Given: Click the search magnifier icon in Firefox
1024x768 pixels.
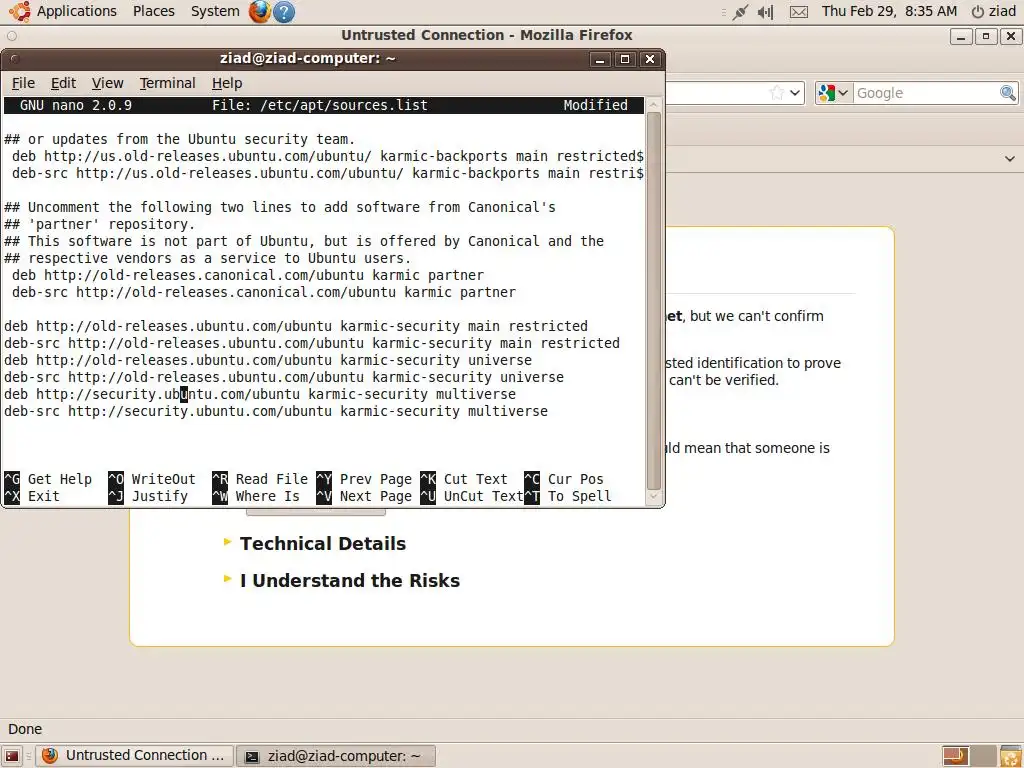Looking at the screenshot, I should 1008,93.
